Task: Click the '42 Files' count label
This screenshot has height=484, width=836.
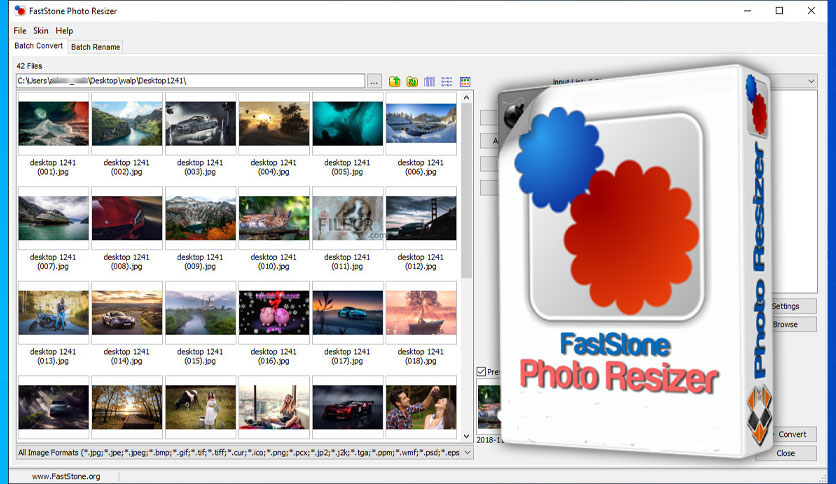Action: pyautogui.click(x=29, y=66)
